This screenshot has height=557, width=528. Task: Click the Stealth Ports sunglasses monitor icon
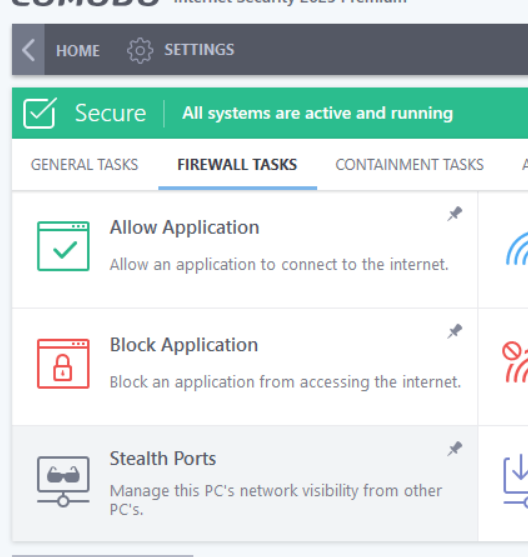click(x=63, y=482)
